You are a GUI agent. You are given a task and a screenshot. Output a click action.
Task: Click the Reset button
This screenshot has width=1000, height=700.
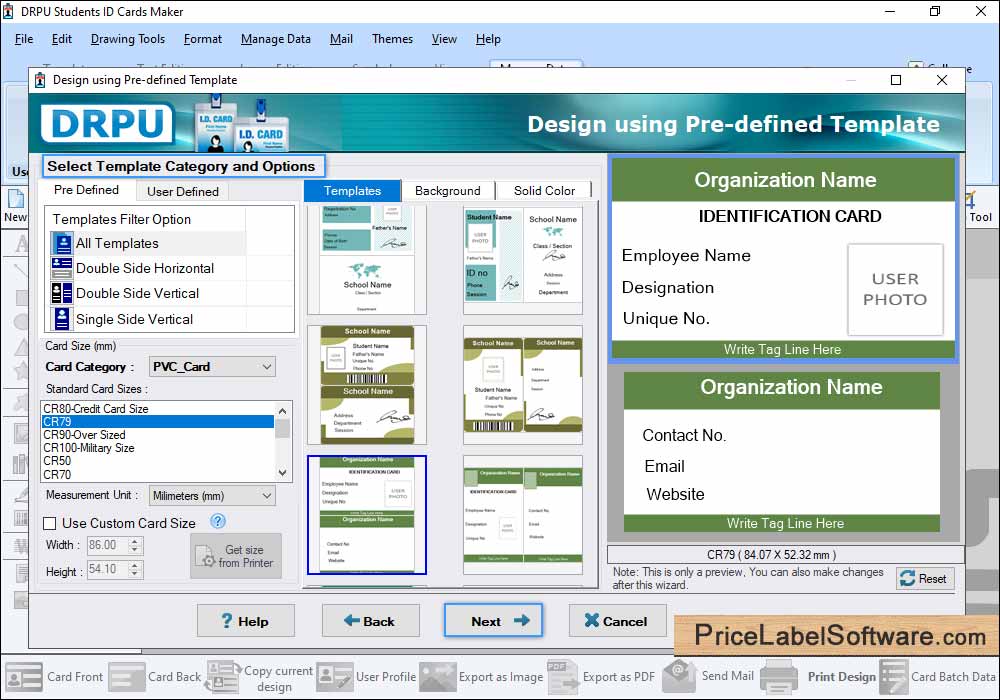coord(923,578)
